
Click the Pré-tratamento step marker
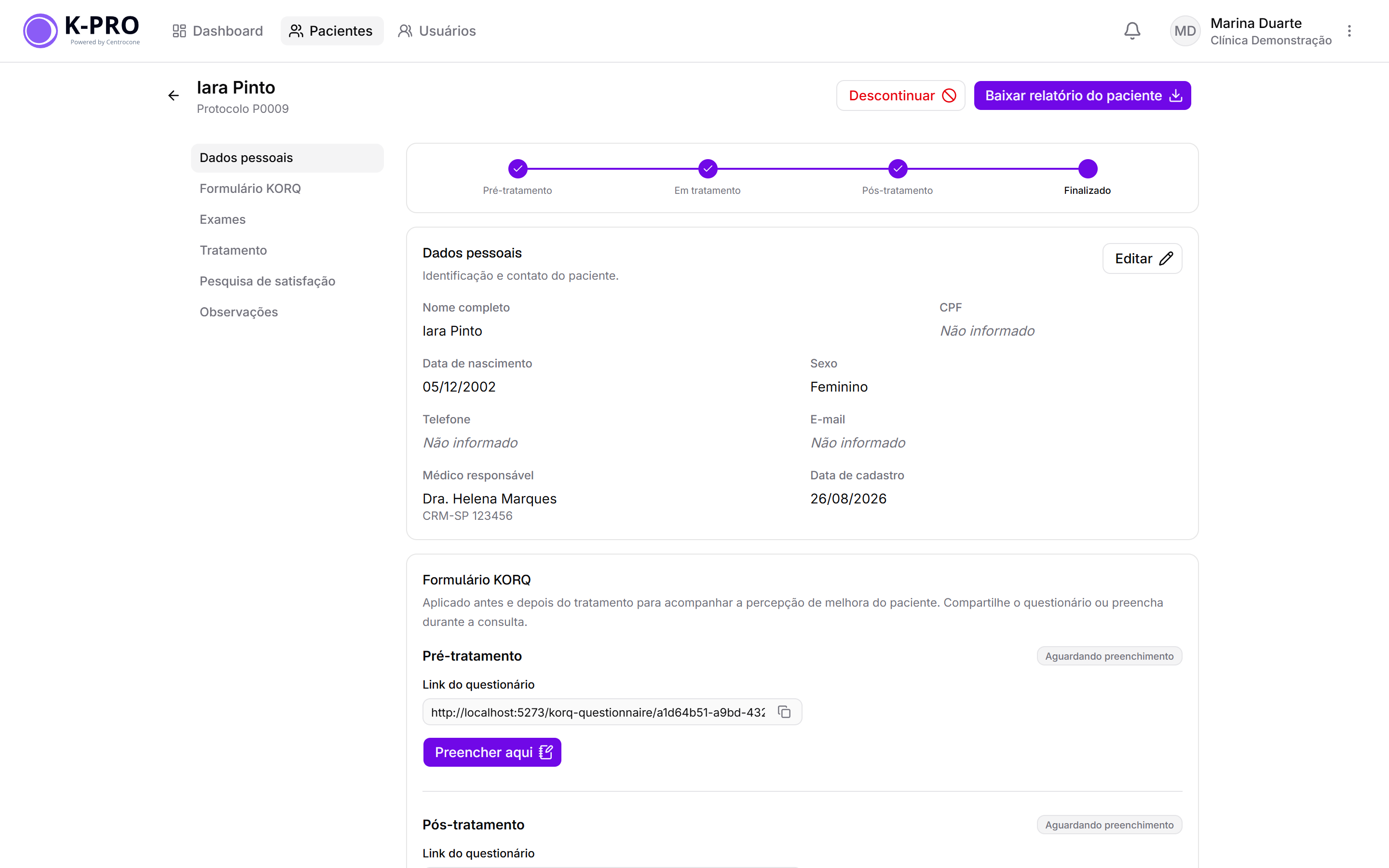[x=517, y=169]
